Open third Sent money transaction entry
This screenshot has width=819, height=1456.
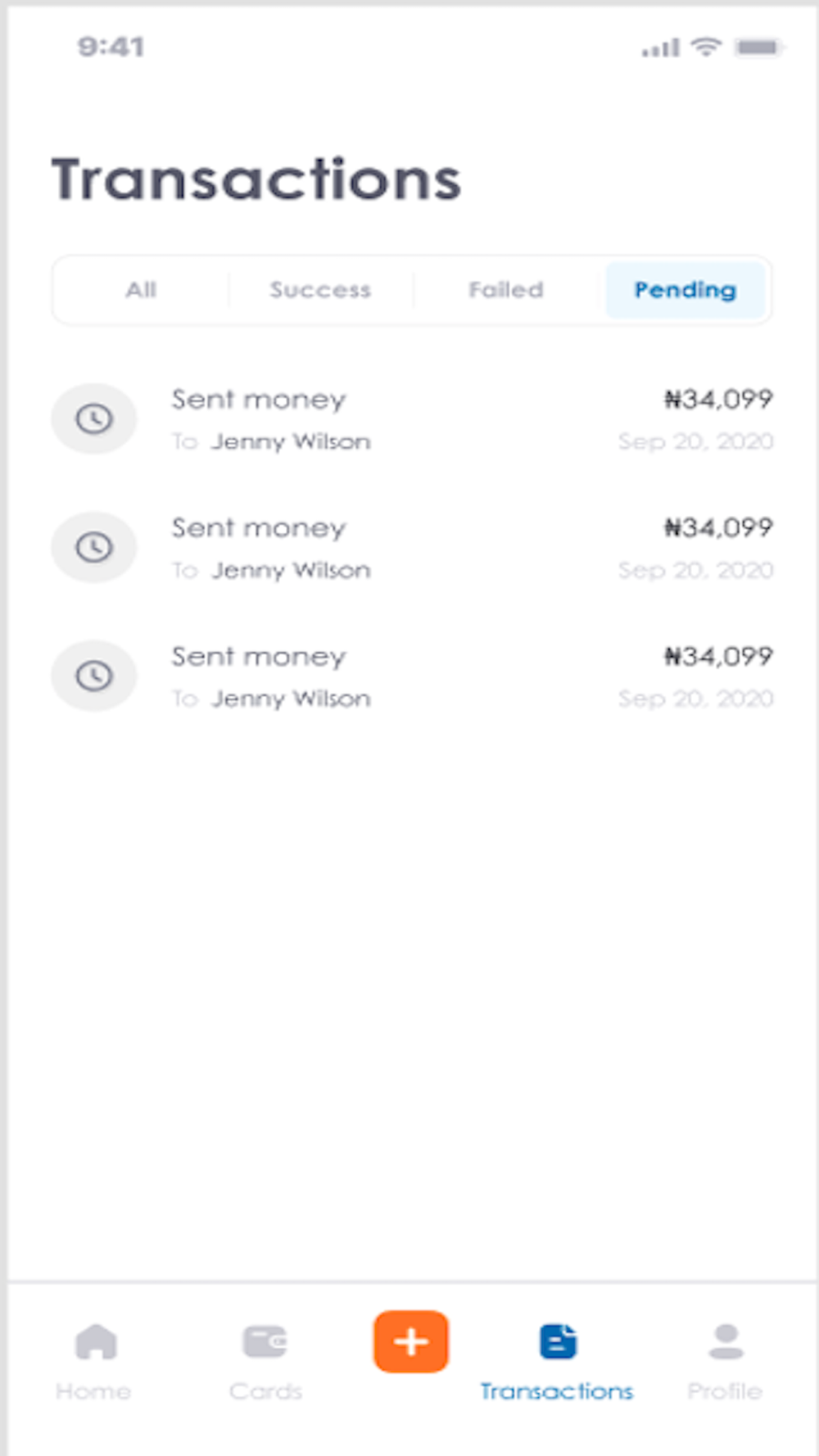[x=412, y=676]
